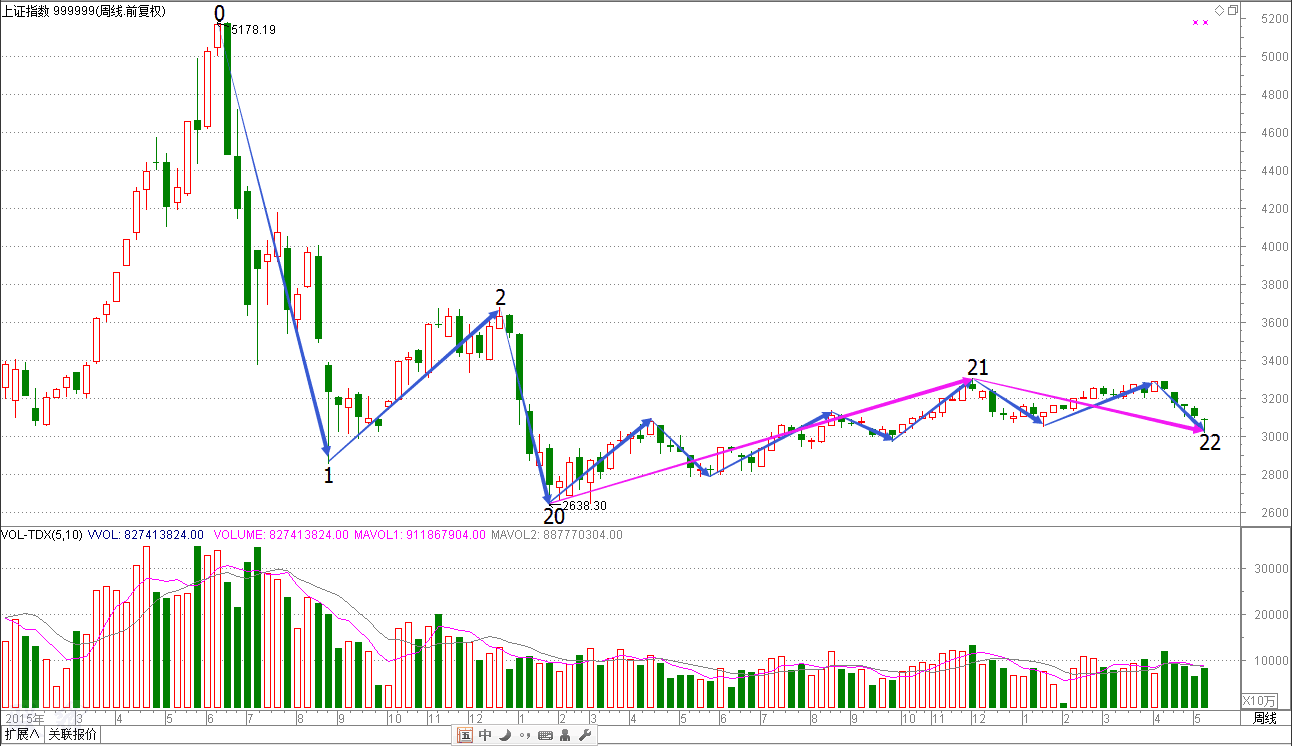Click the diamond icon at chart top-right
Screen dimensions: 1292x746
coord(1219,10)
